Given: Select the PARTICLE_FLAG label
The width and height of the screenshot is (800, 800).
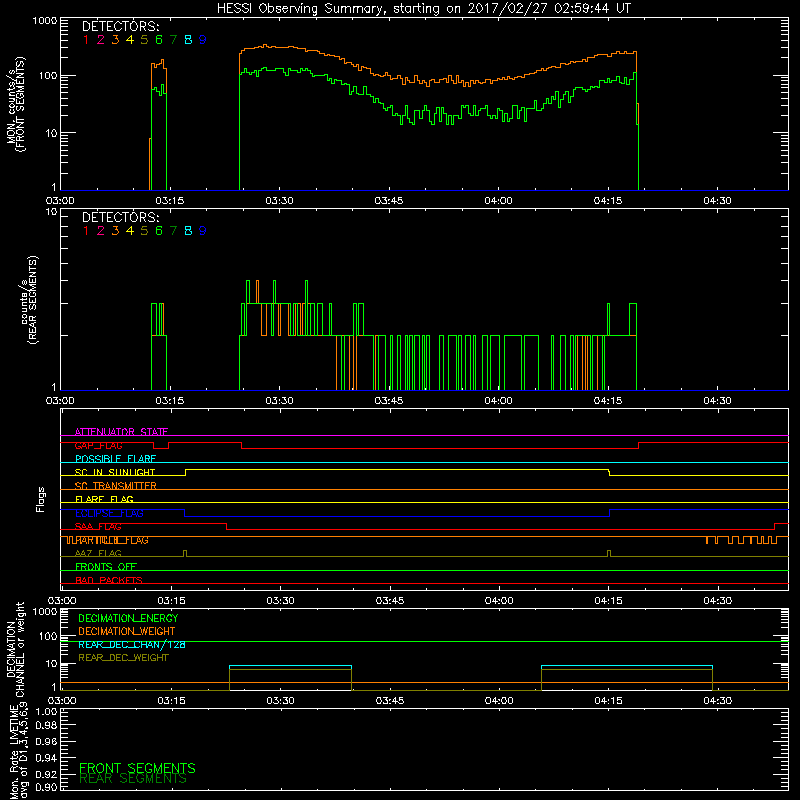Looking at the screenshot, I should 108,540.
